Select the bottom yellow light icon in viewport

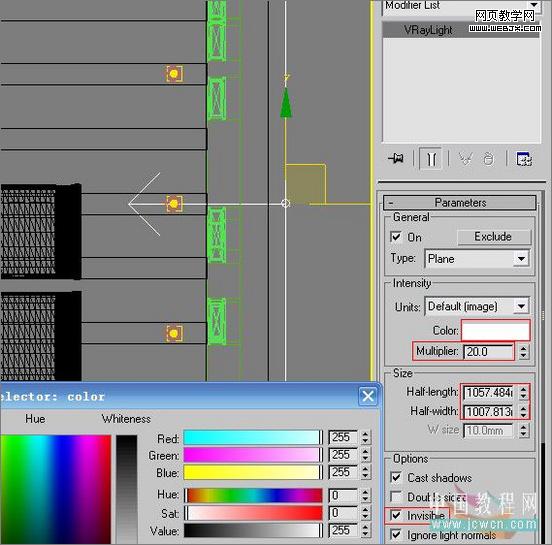[x=174, y=333]
